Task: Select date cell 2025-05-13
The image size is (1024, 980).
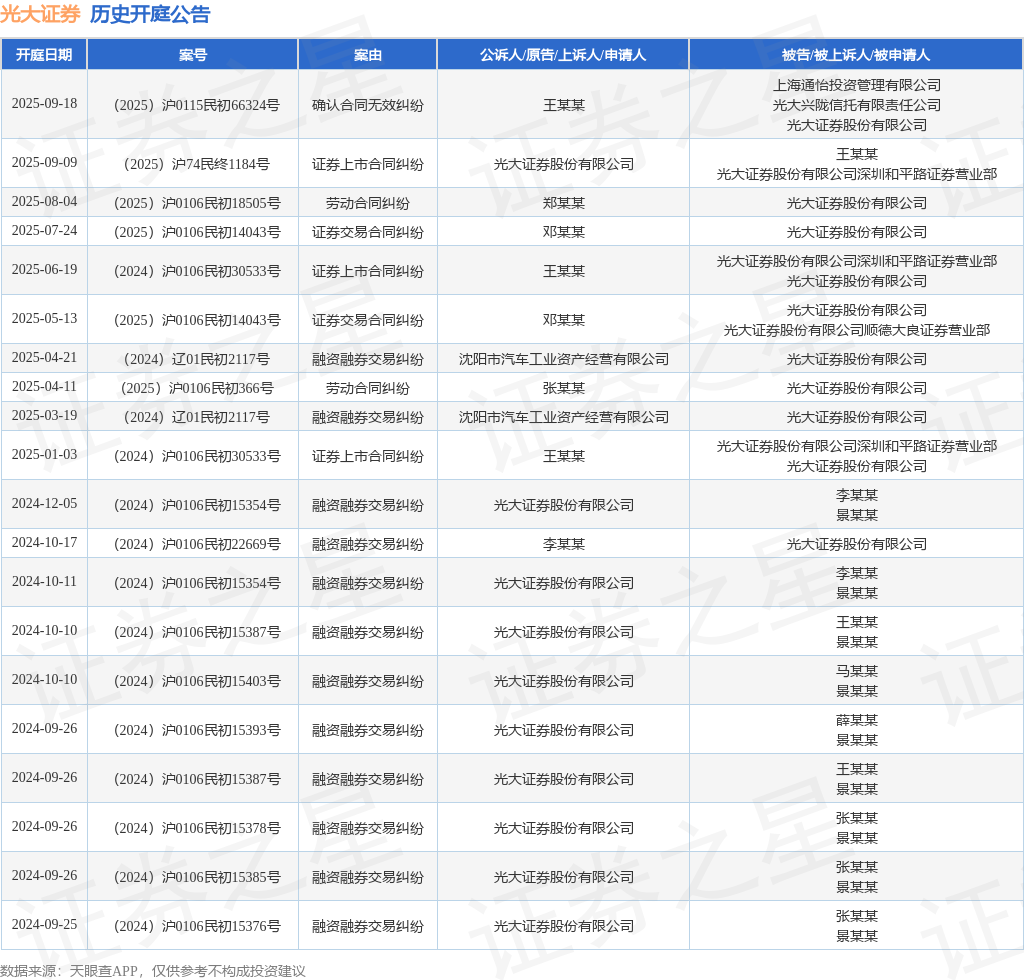Action: pos(44,319)
